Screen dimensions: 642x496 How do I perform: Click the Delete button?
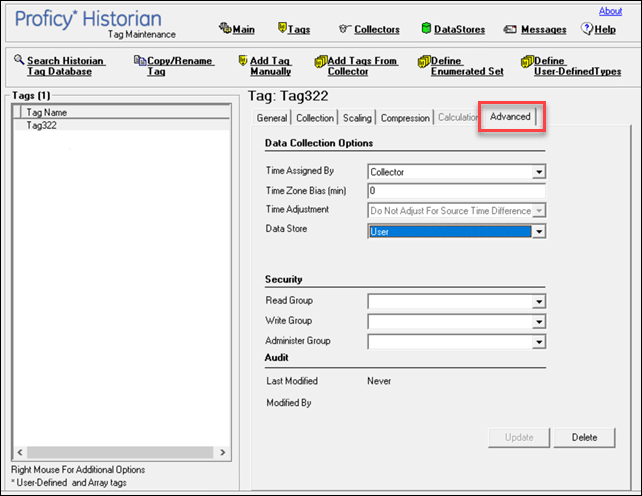[x=584, y=437]
